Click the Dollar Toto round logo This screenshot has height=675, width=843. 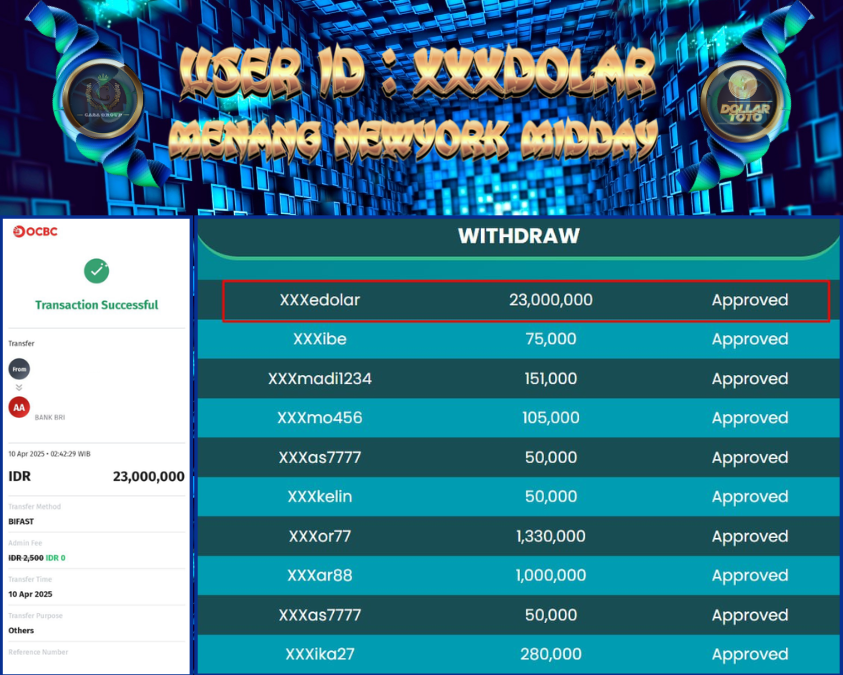tap(740, 106)
